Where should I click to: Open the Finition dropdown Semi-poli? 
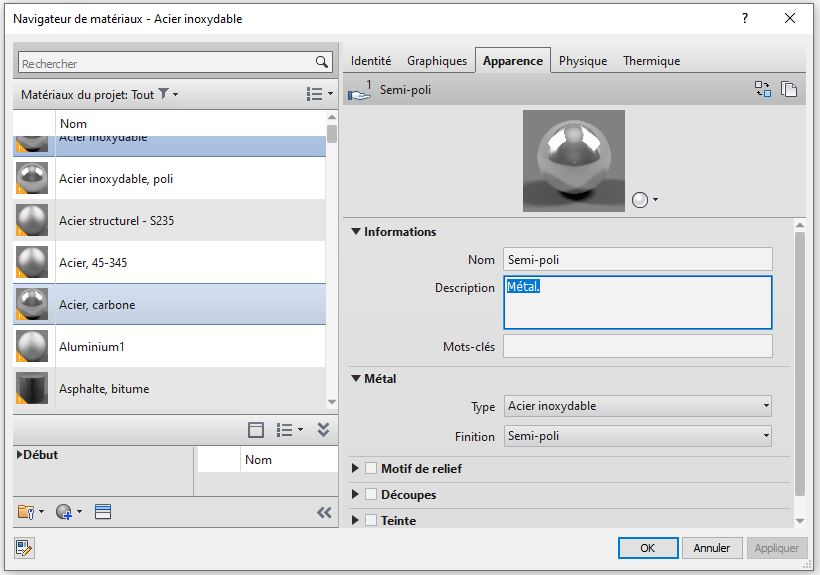(637, 436)
